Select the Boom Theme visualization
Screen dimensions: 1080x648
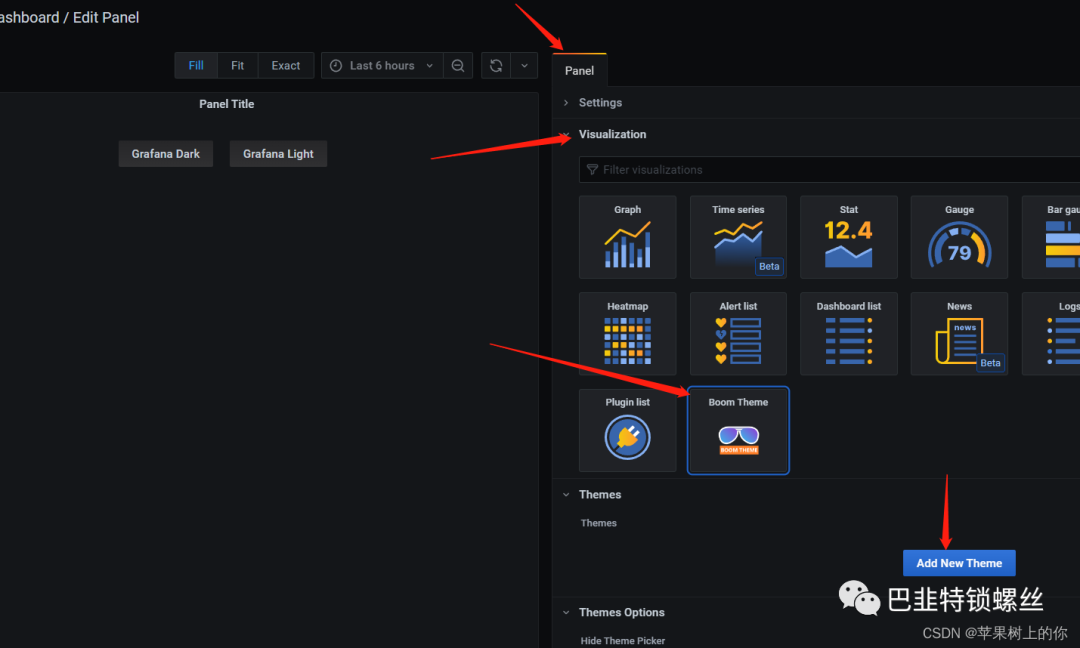tap(738, 430)
